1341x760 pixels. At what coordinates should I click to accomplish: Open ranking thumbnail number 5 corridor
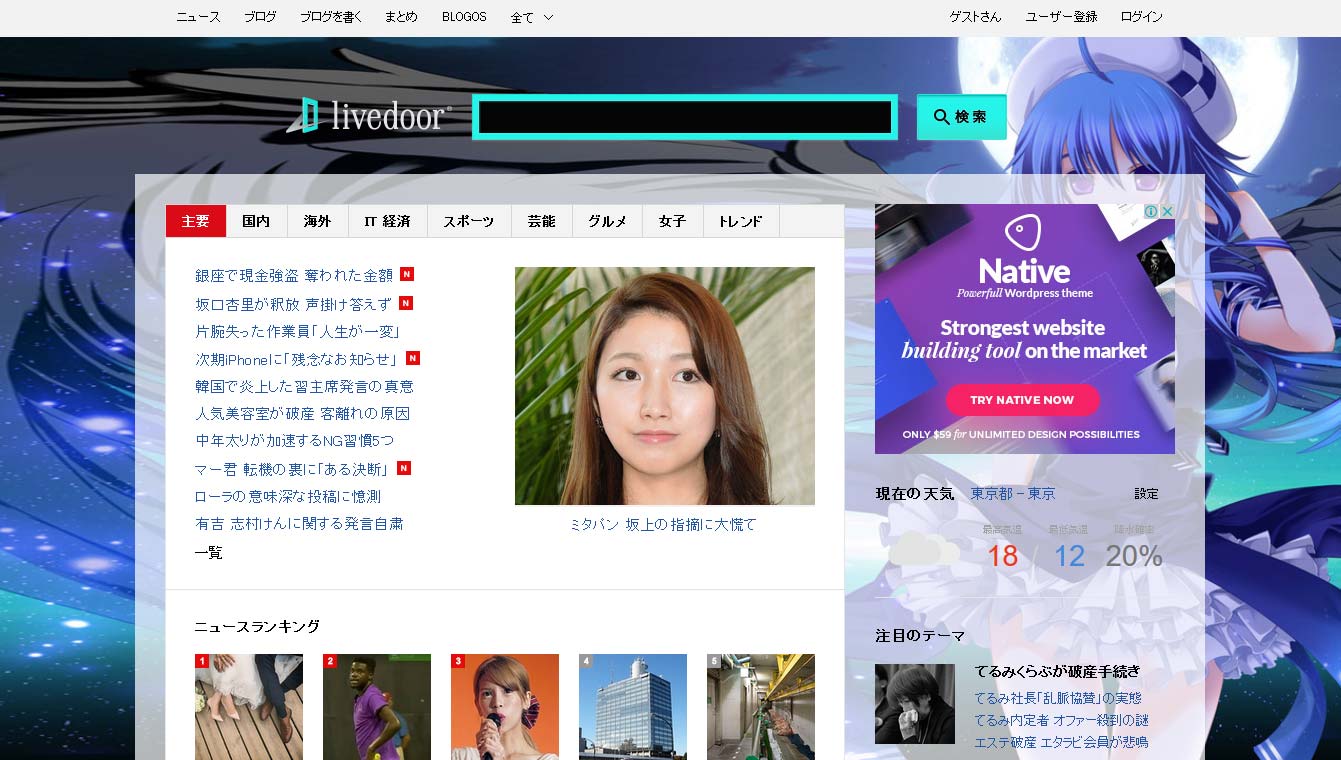[761, 706]
